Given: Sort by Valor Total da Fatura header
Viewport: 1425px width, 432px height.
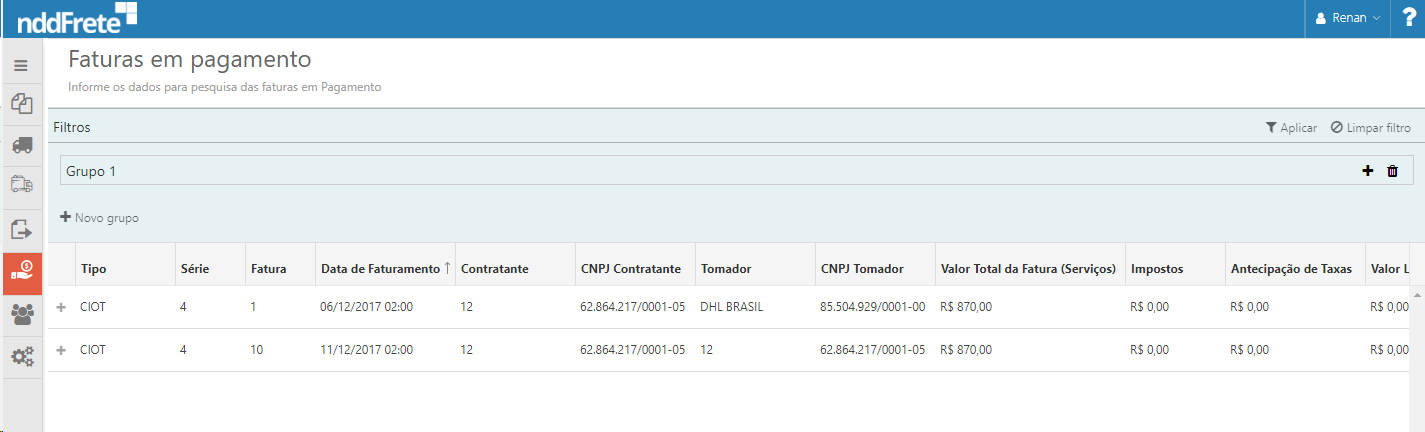Looking at the screenshot, I should pyautogui.click(x=1028, y=269).
